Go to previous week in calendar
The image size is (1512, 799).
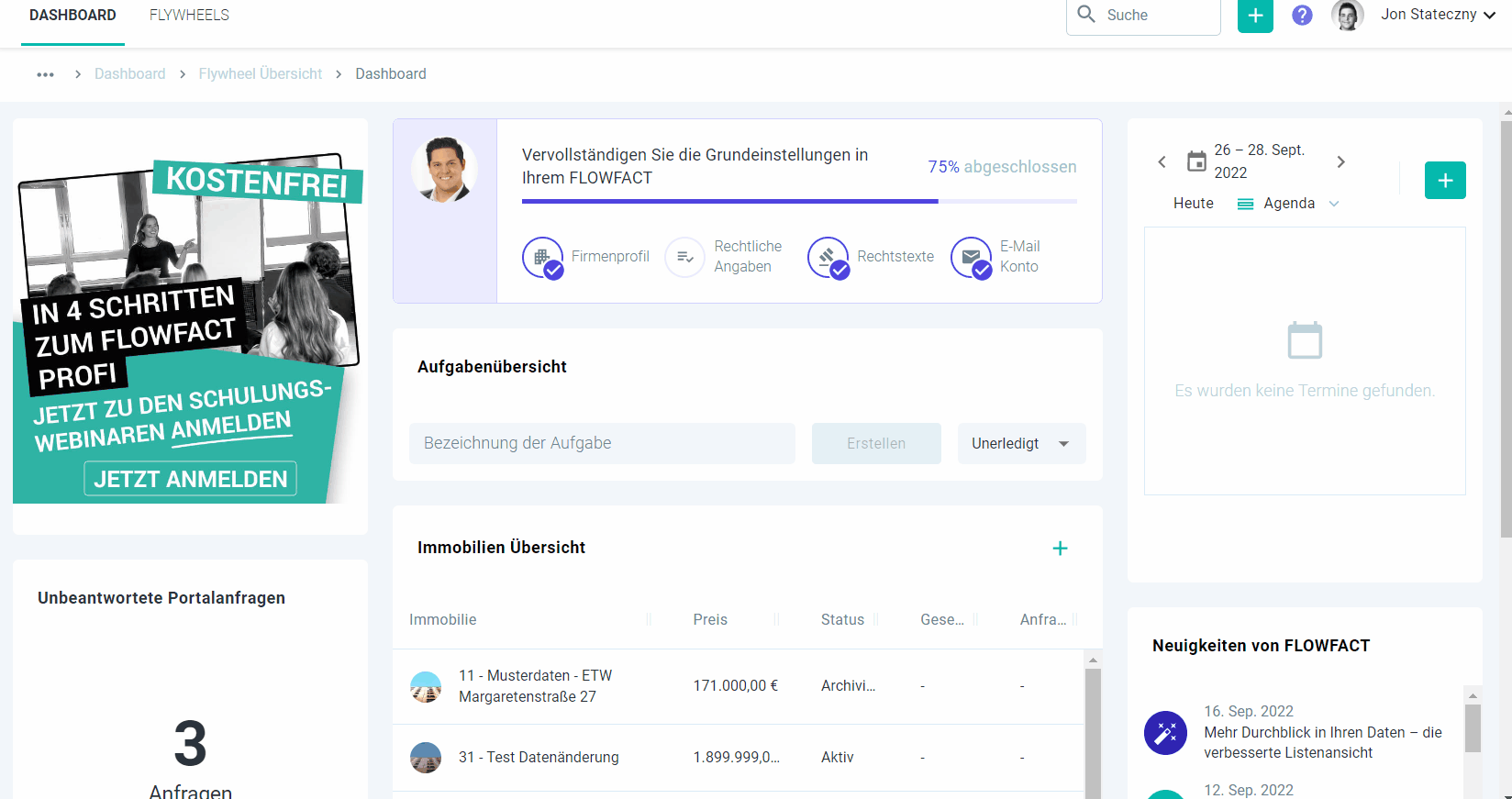click(x=1162, y=161)
